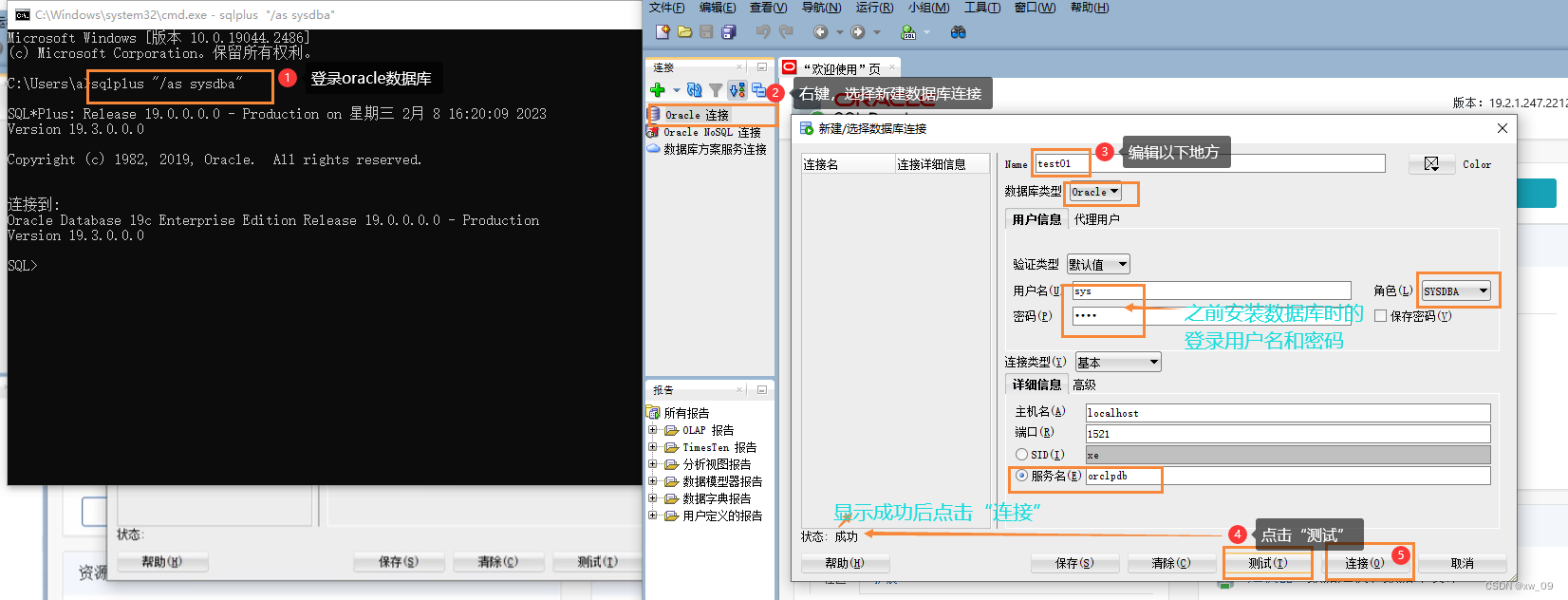Click into the Name field containing test01
1568x600 pixels.
[x=1209, y=164]
